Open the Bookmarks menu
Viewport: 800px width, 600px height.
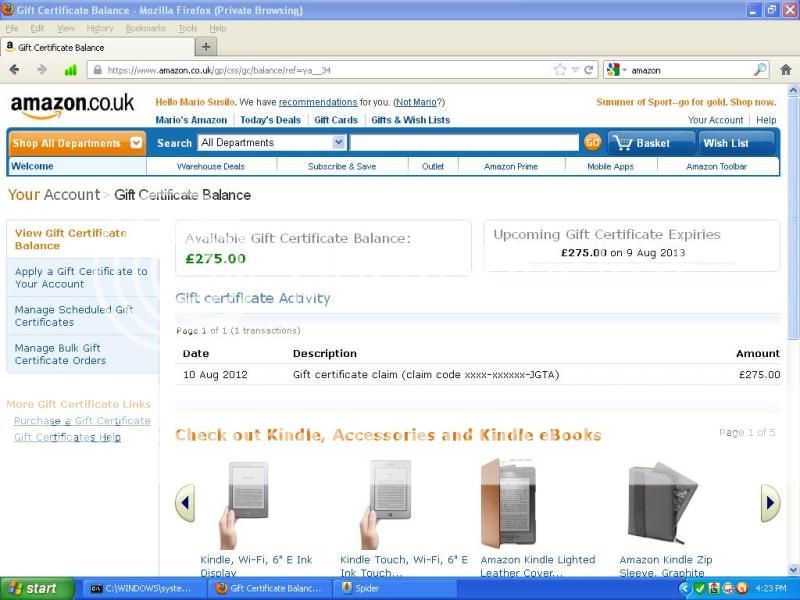pos(145,28)
